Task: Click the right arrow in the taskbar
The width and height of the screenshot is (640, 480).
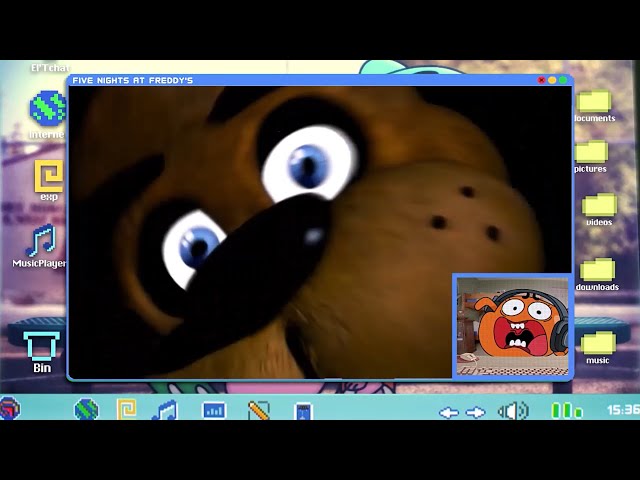Action: [476, 413]
